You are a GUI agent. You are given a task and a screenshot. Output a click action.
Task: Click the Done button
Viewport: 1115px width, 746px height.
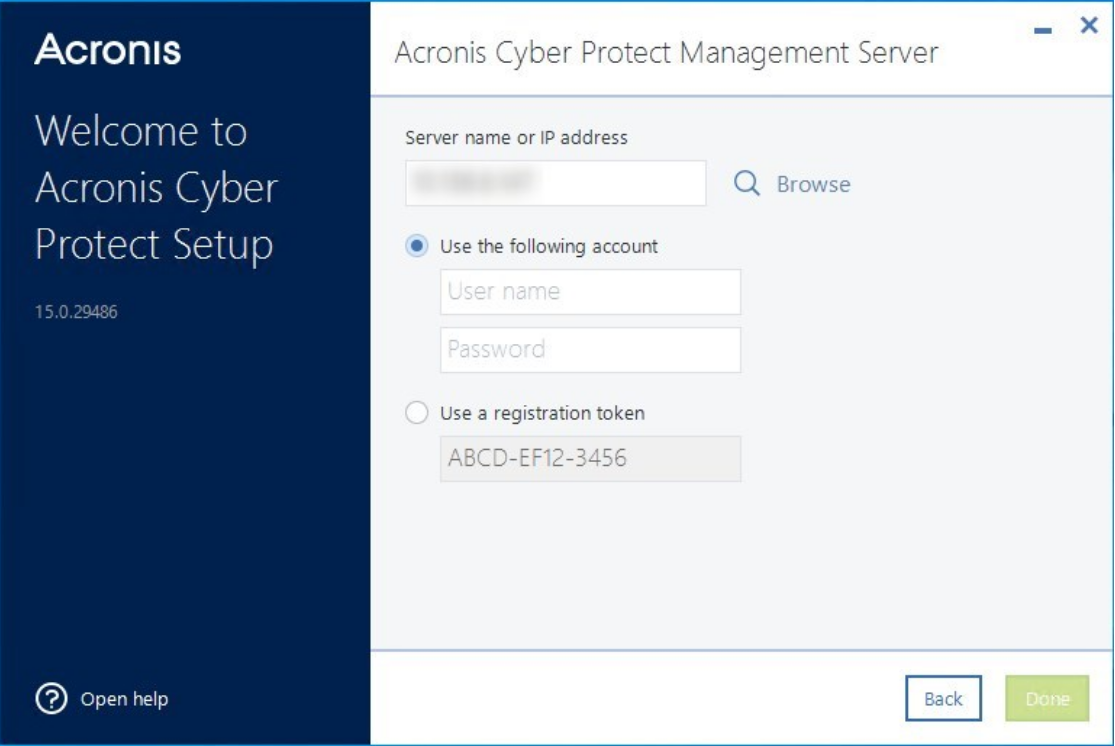(1047, 698)
